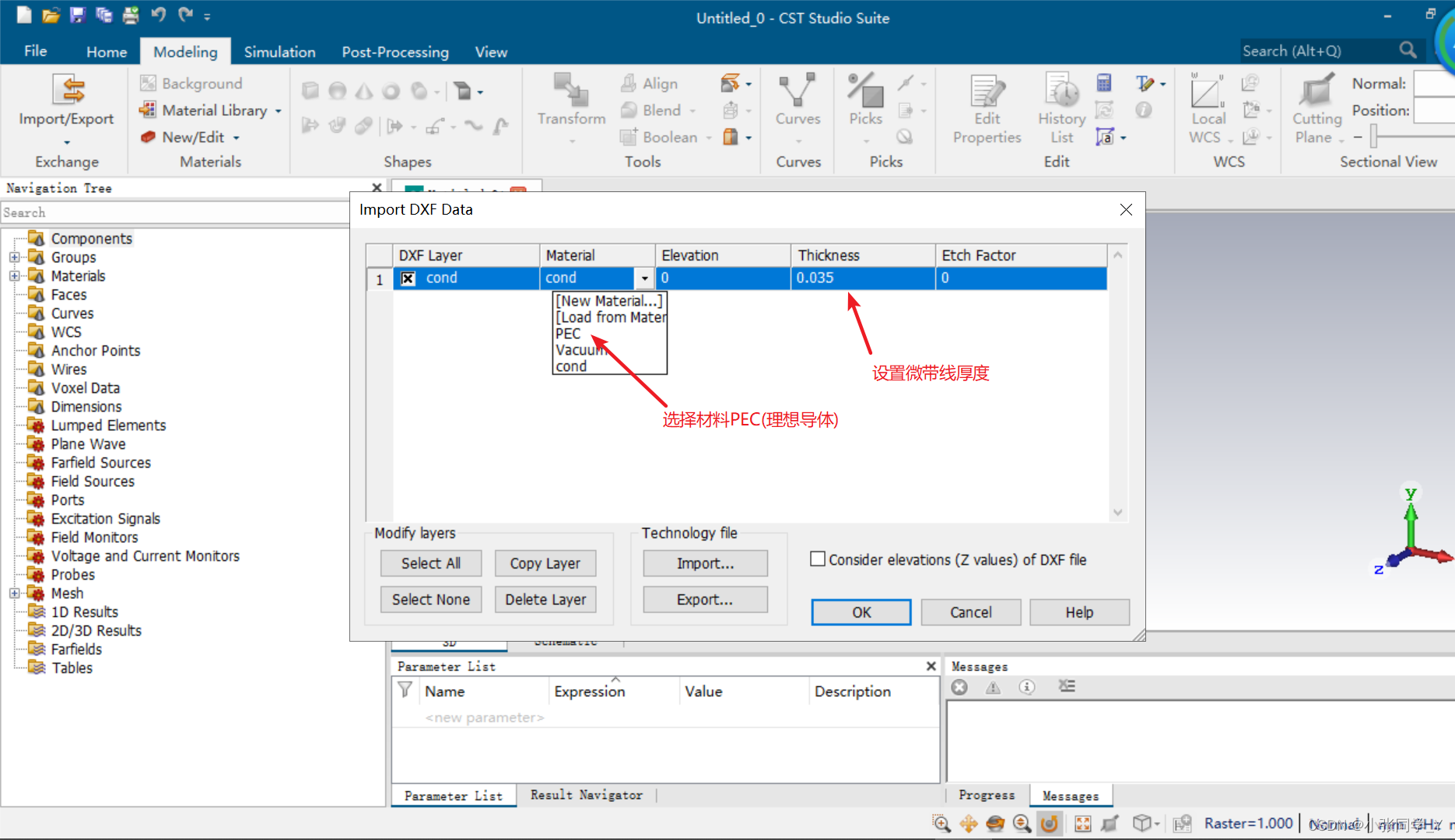Enable Consider elevations of DXF file
This screenshot has height=840, width=1455.
coord(818,558)
